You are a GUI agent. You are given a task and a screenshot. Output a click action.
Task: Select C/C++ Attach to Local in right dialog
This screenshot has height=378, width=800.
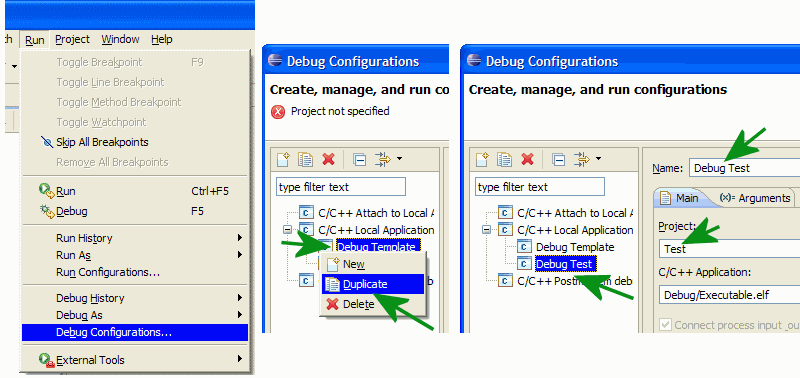point(574,213)
